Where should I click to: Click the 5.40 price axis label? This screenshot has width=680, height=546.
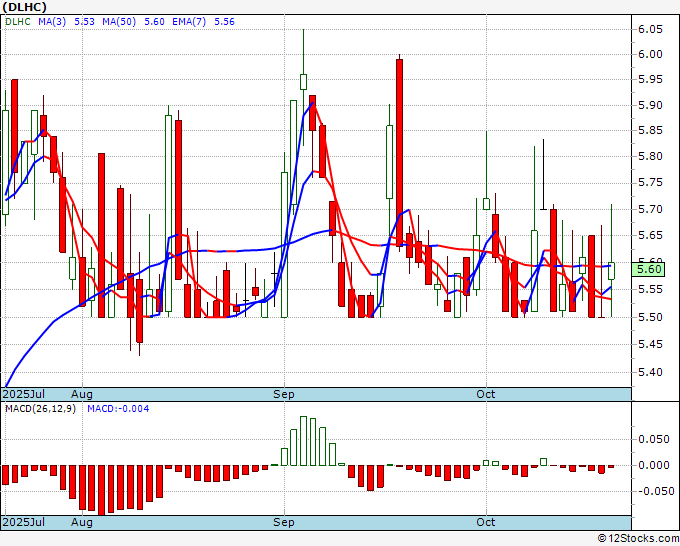(x=650, y=372)
